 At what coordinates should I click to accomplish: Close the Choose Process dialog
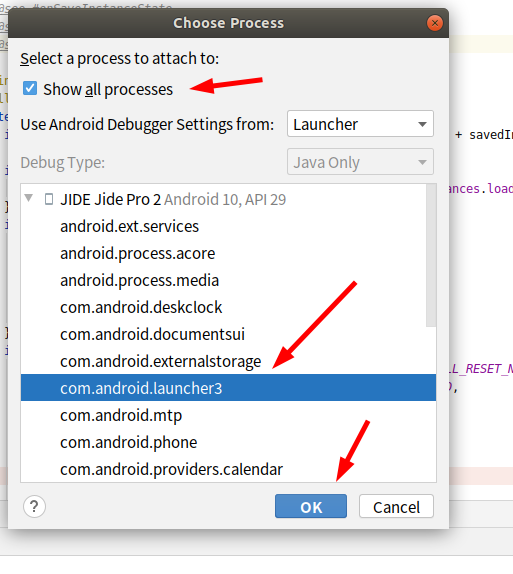(435, 23)
